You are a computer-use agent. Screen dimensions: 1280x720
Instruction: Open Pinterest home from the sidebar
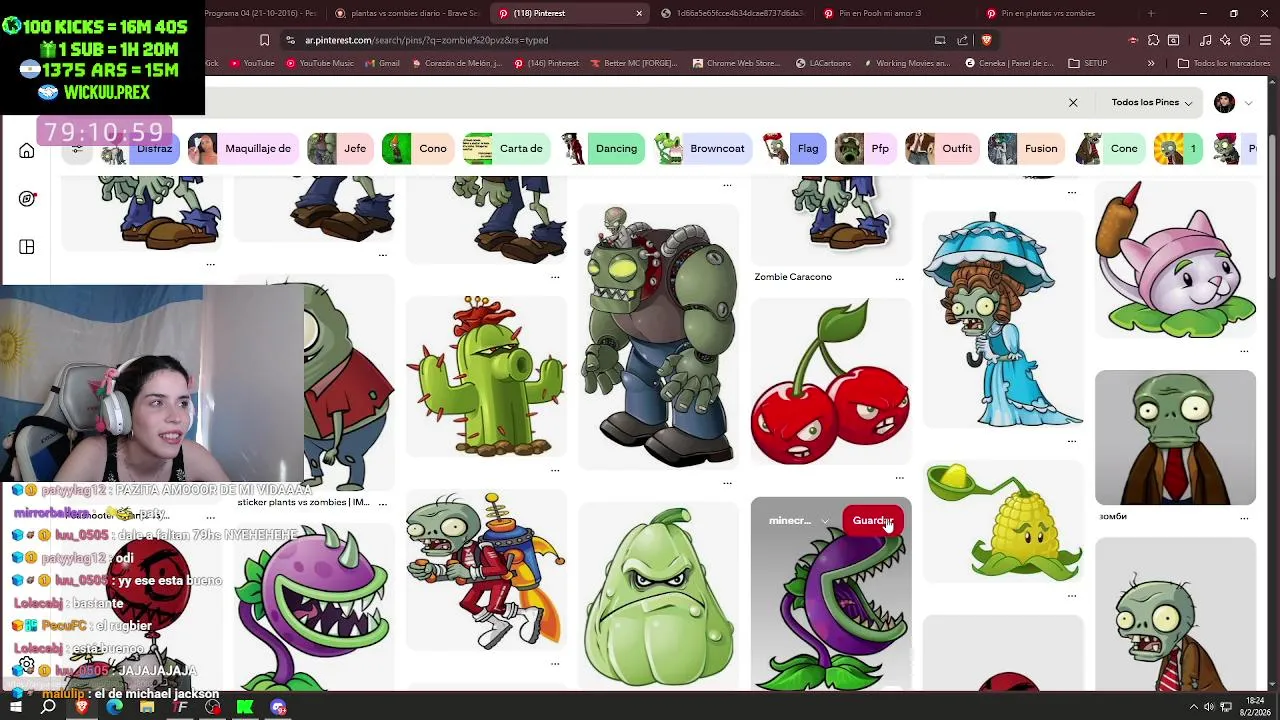27,151
